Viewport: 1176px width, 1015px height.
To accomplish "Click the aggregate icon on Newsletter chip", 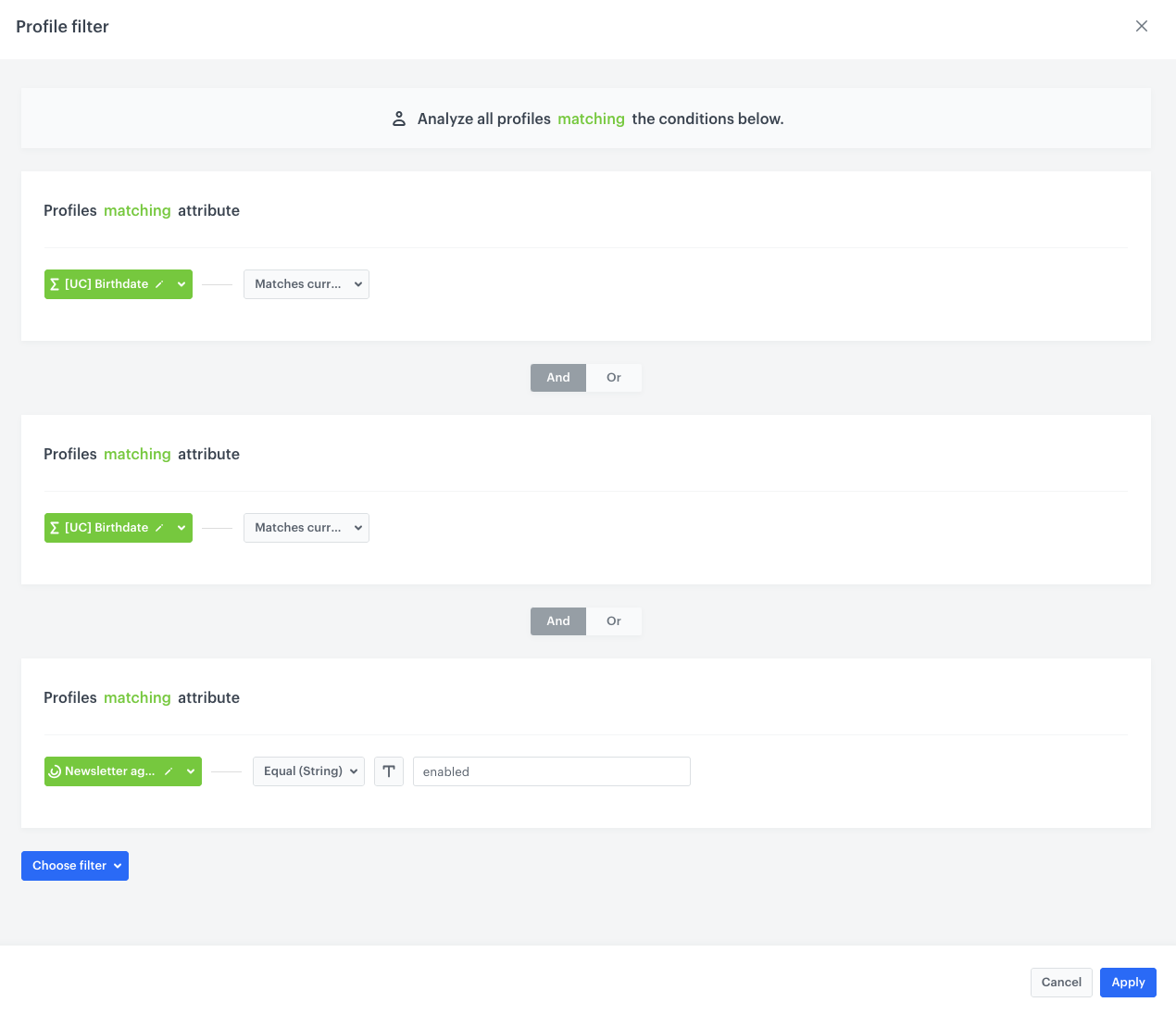I will (x=56, y=771).
